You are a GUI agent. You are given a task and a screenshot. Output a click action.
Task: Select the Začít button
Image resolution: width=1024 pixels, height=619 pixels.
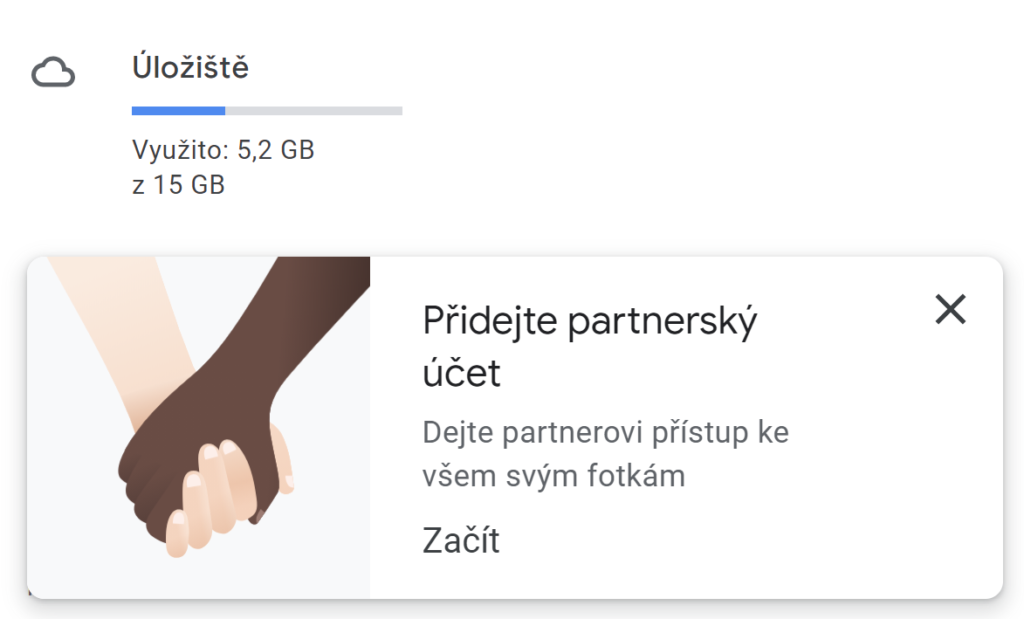pos(461,541)
